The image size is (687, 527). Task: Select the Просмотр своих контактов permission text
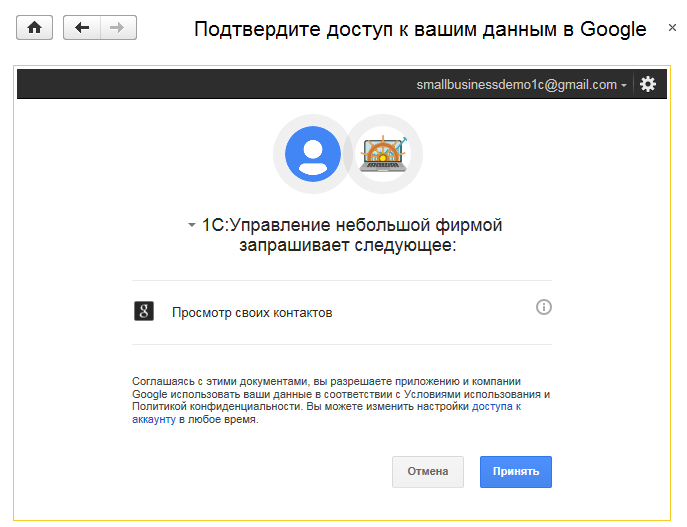tap(252, 313)
